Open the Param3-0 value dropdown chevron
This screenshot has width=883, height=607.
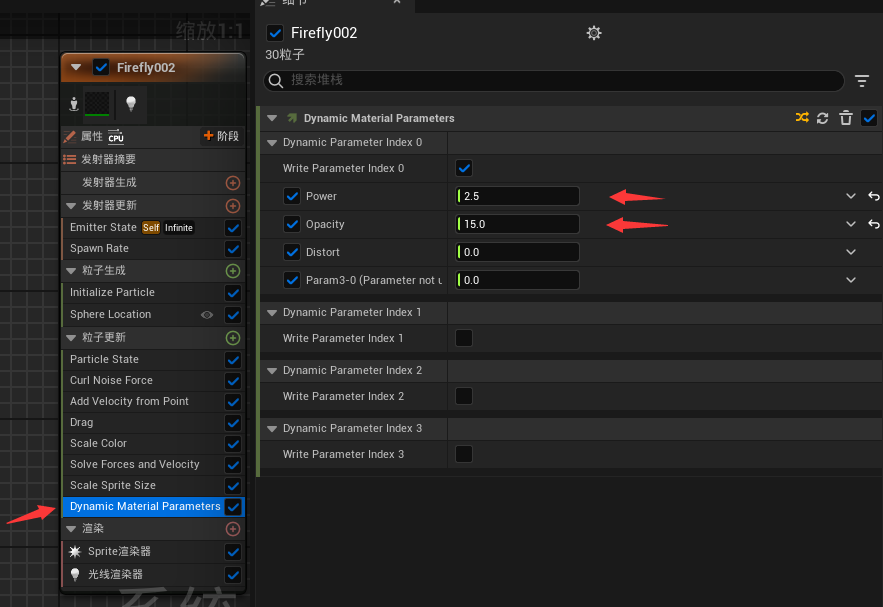(851, 280)
